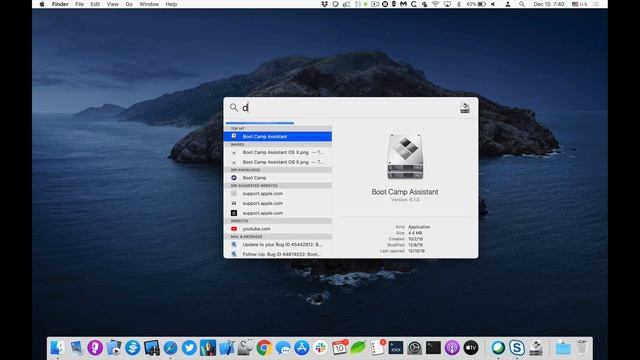The width and height of the screenshot is (640, 360).
Task: Select the Boot Camp Assistant top hit
Action: coord(278,136)
